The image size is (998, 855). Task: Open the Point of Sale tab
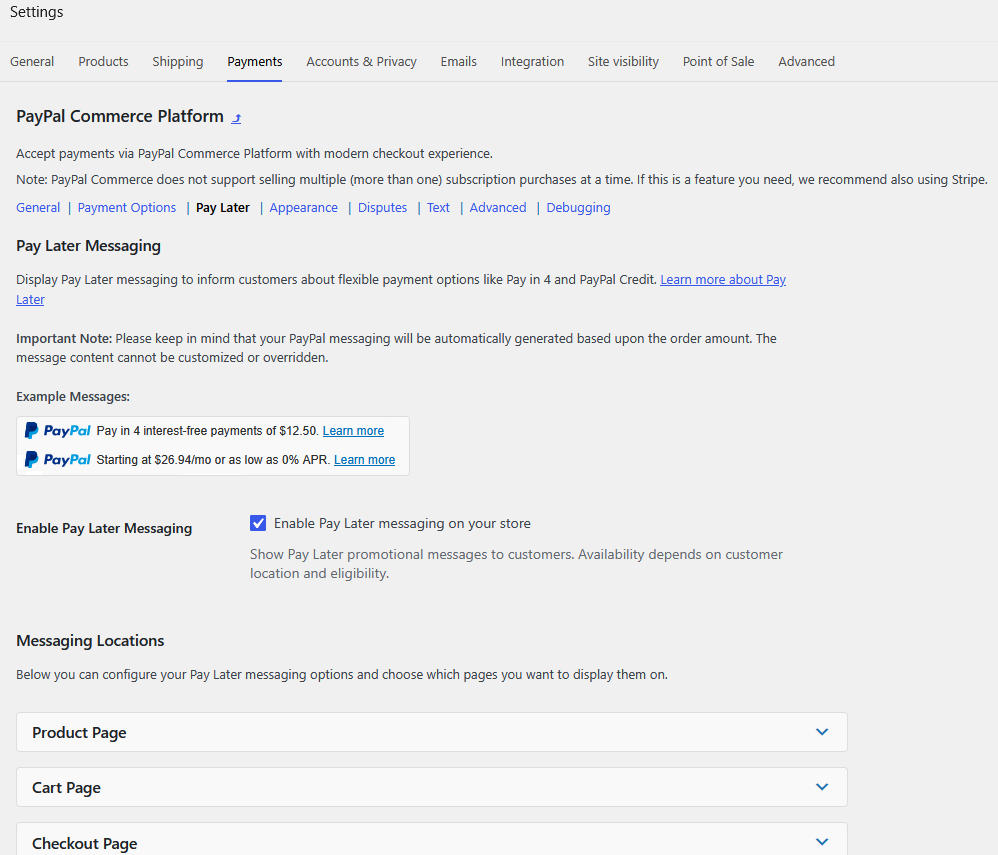click(x=719, y=62)
